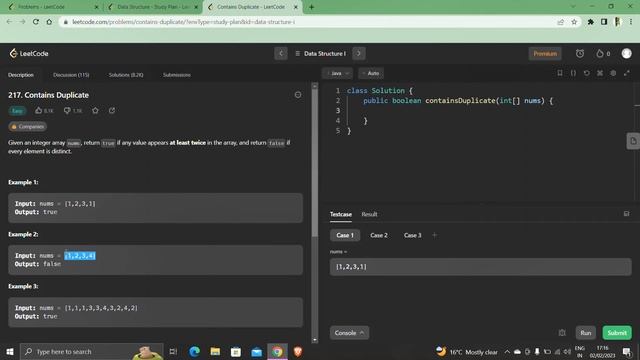Switch to the Solutions tab
The height and width of the screenshot is (360, 640).
tap(126, 75)
